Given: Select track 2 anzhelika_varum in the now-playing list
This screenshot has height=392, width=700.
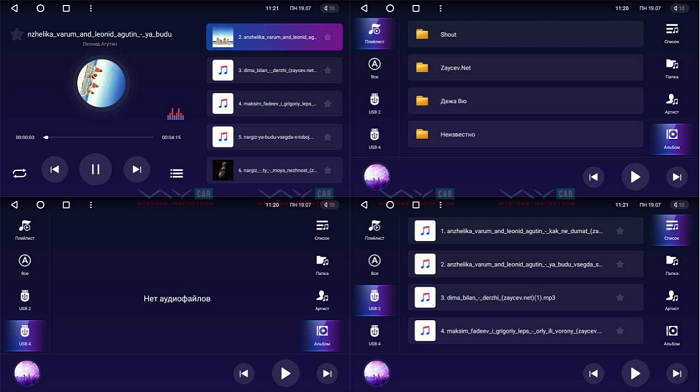Looking at the screenshot, I should click(x=275, y=37).
